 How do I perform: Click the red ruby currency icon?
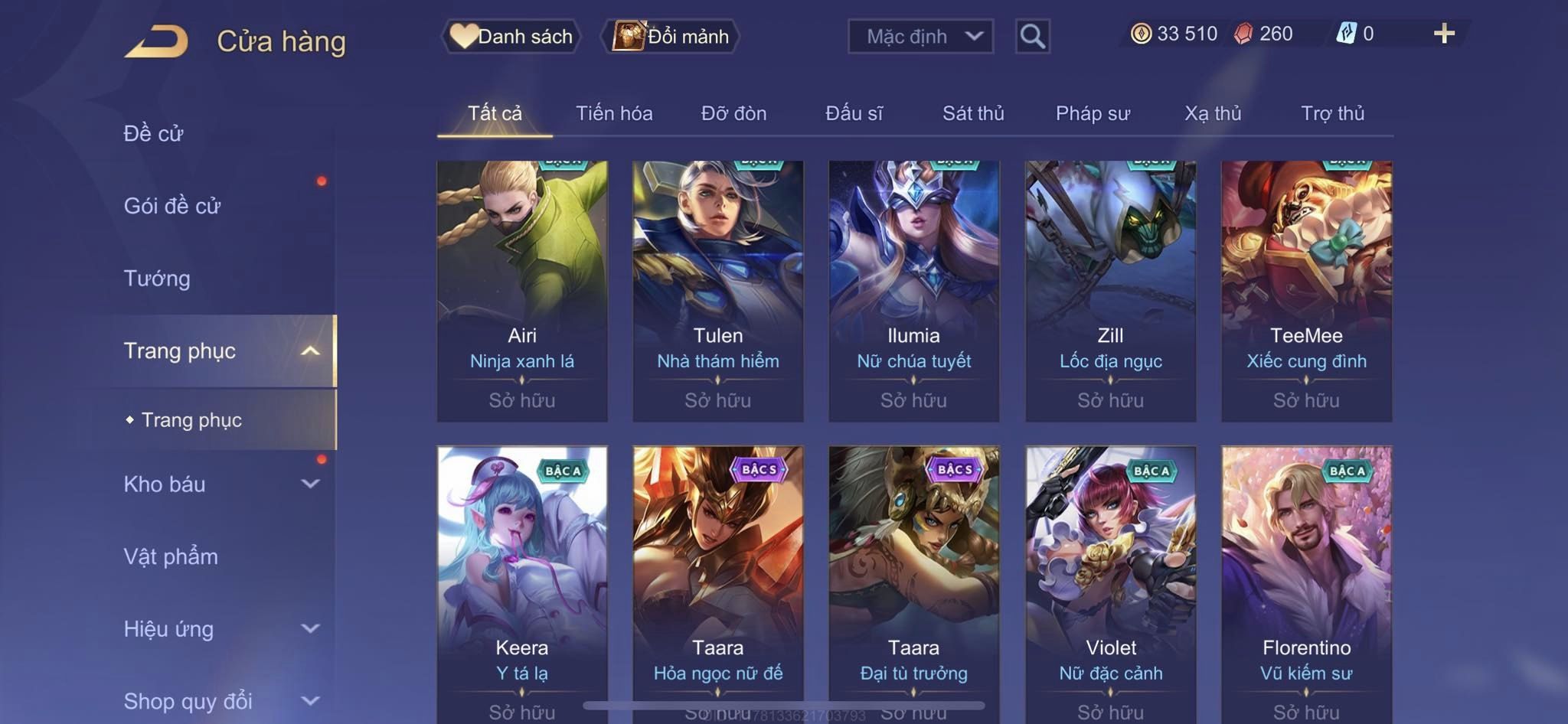click(x=1243, y=34)
